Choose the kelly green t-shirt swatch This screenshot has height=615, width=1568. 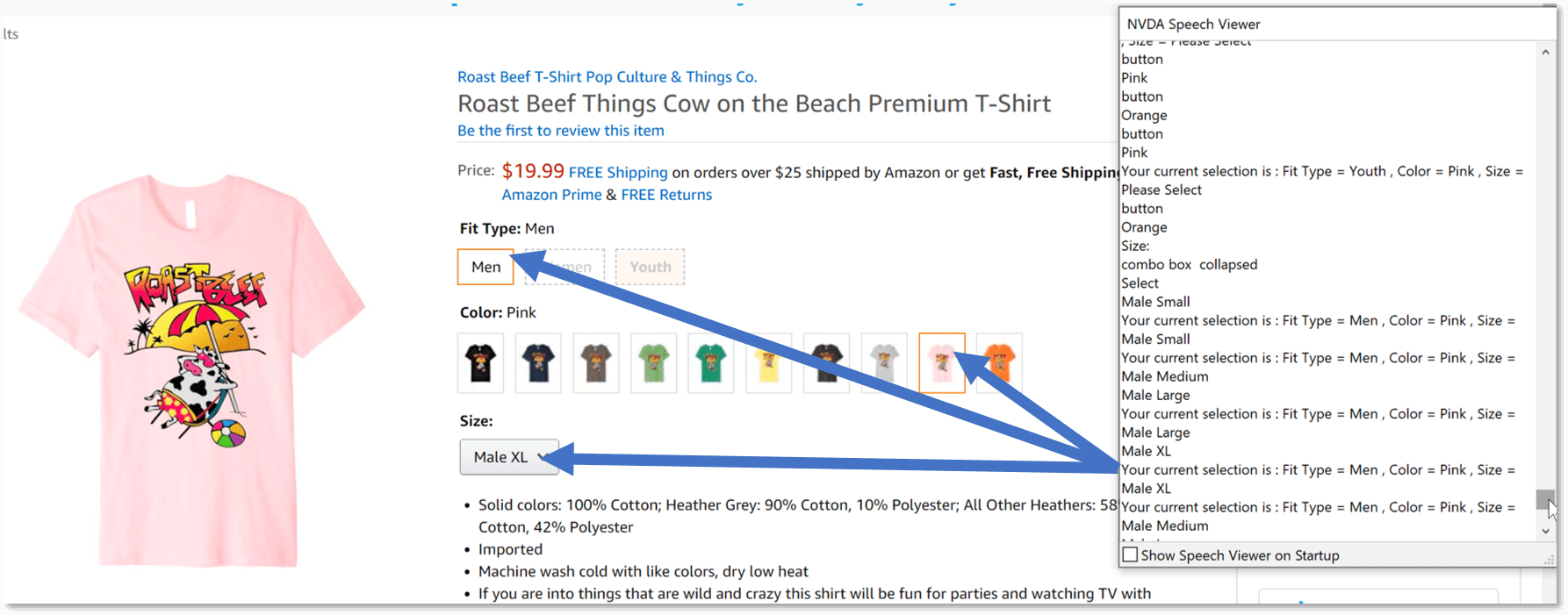(x=711, y=362)
